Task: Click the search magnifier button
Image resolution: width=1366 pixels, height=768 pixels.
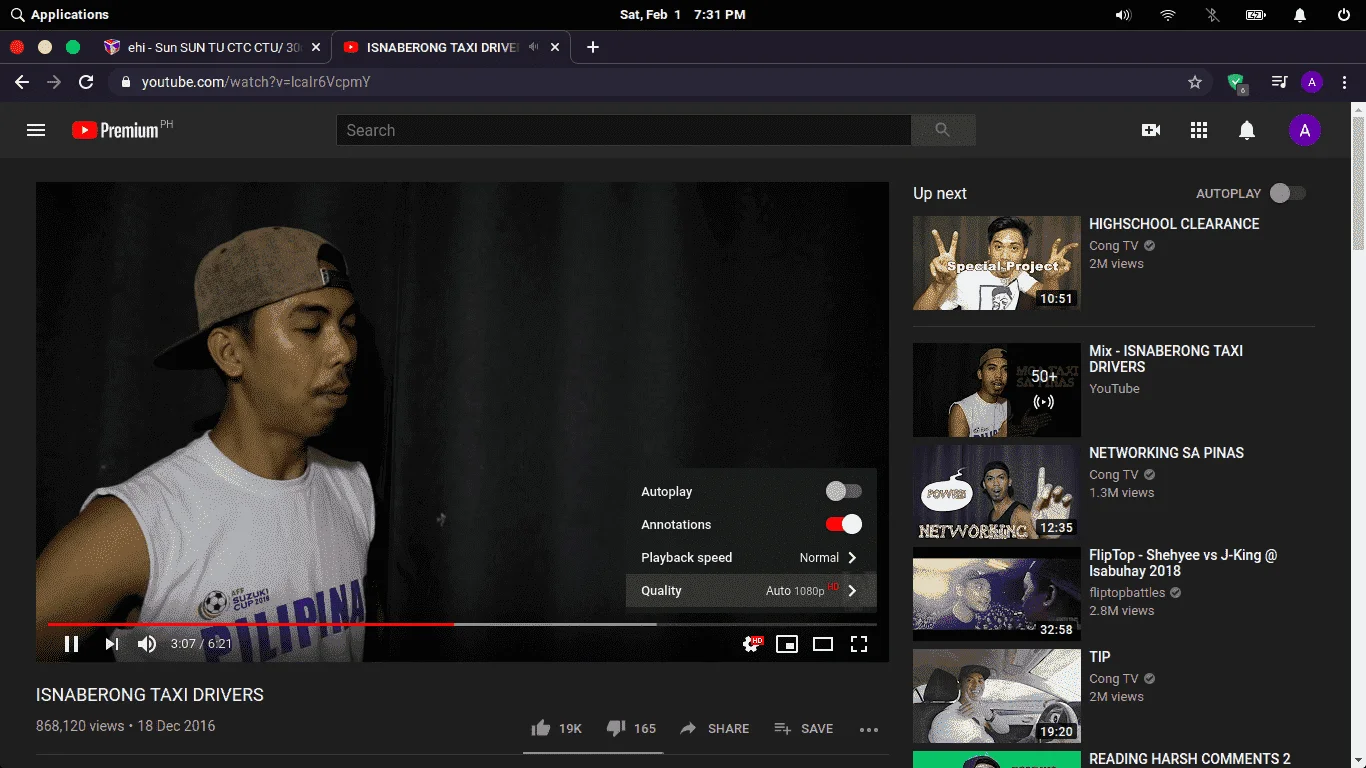Action: 943,130
